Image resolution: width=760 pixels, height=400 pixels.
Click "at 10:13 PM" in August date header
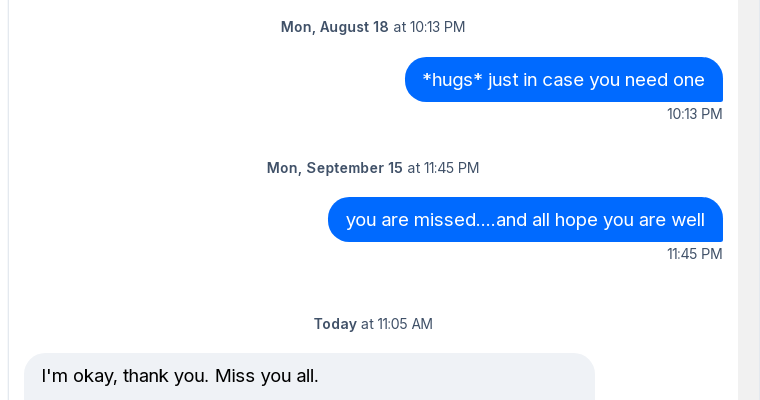click(429, 27)
